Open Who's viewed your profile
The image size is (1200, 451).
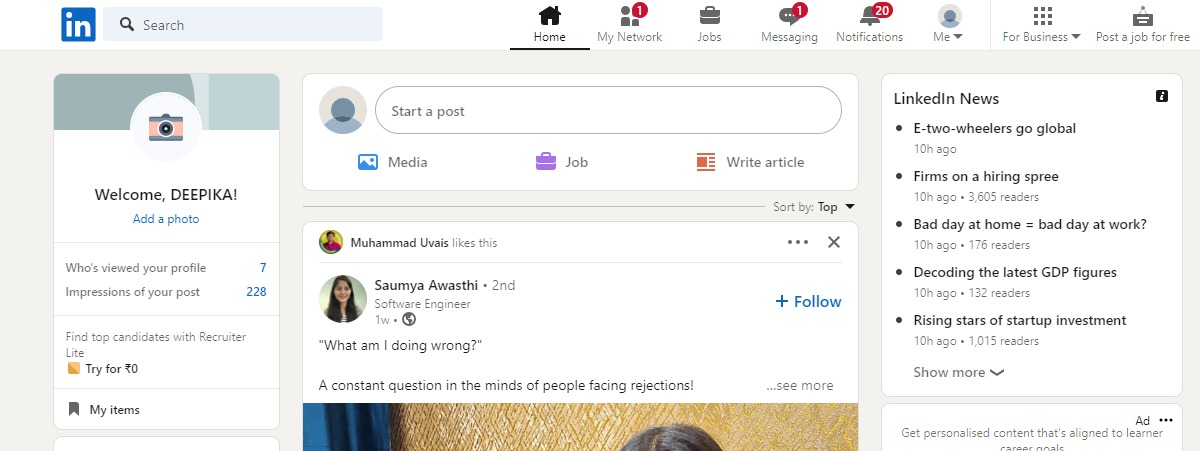[x=166, y=268]
